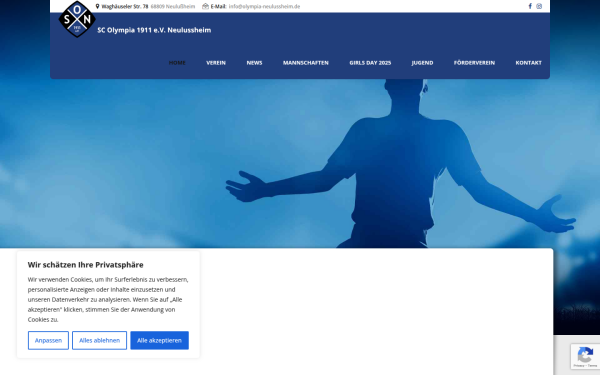
Task: Click the info@olympia-neulussheim.de email link
Action: point(264,7)
